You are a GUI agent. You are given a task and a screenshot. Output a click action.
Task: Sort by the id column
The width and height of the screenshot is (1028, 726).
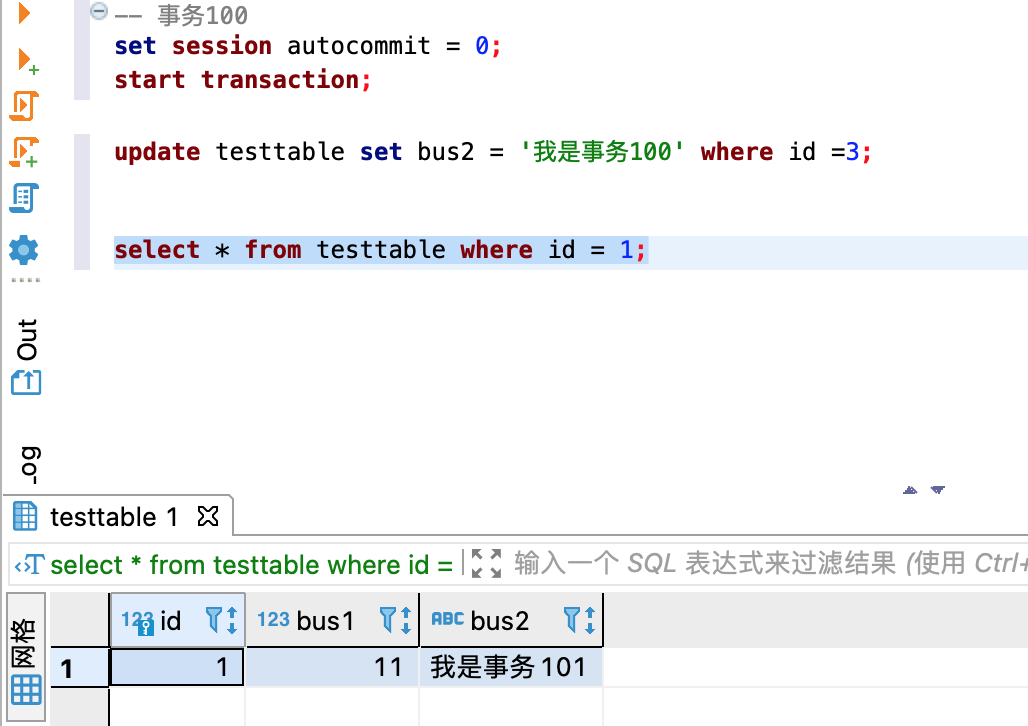(x=231, y=620)
